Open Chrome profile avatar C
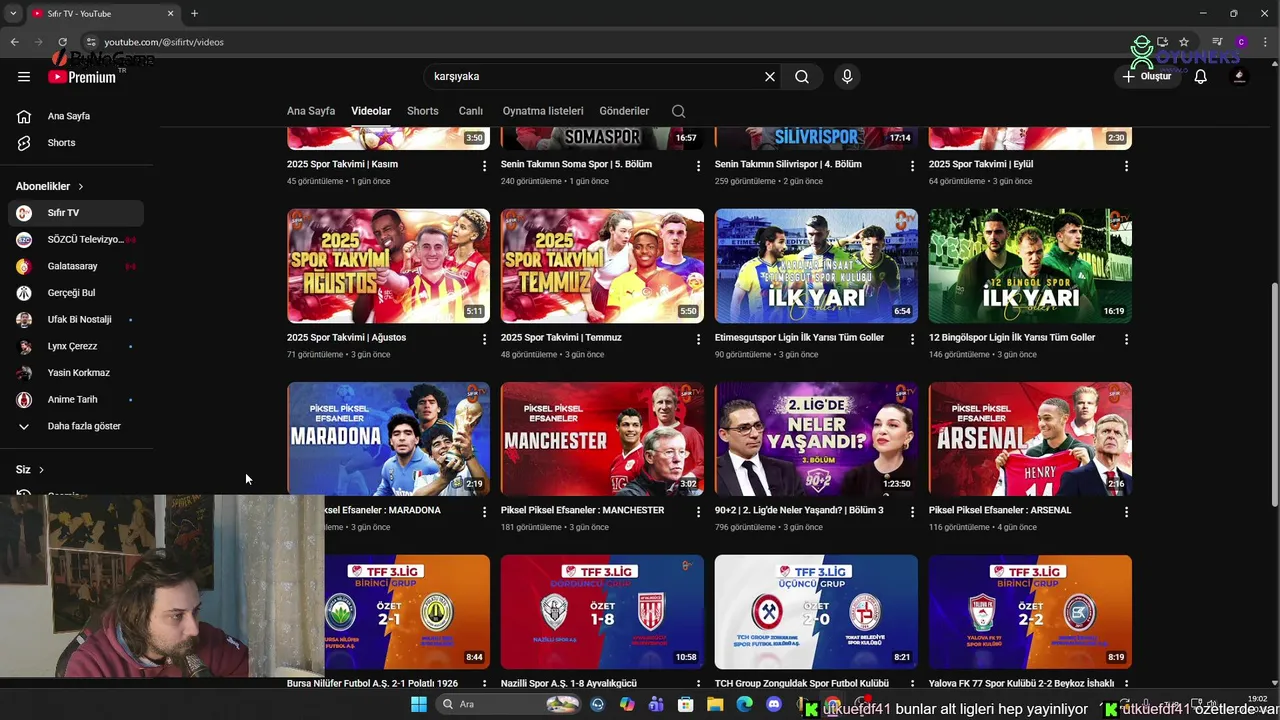 pos(1241,42)
